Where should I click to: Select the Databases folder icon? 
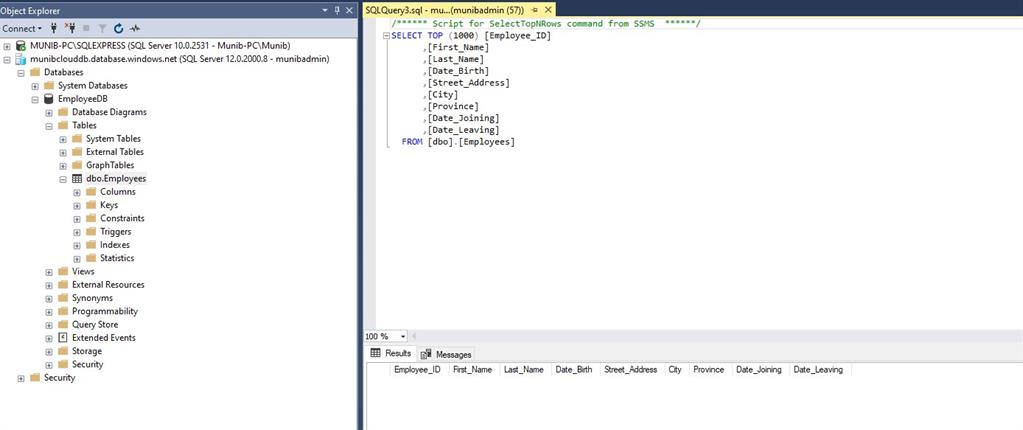point(35,72)
